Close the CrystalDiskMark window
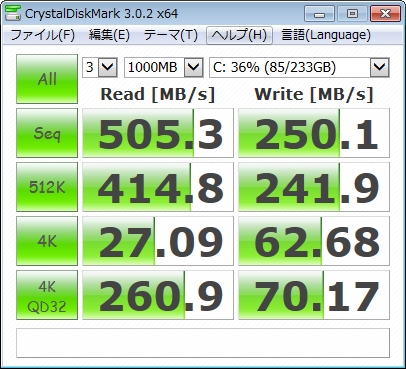 tap(385, 14)
